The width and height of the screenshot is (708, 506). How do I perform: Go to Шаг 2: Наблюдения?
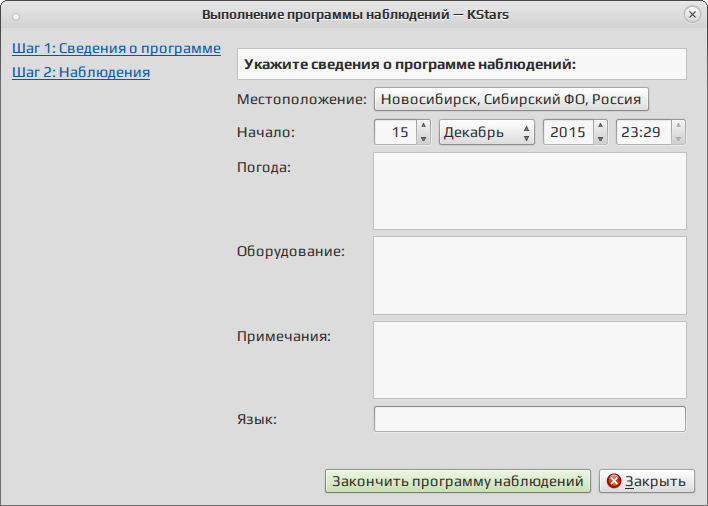(x=81, y=72)
